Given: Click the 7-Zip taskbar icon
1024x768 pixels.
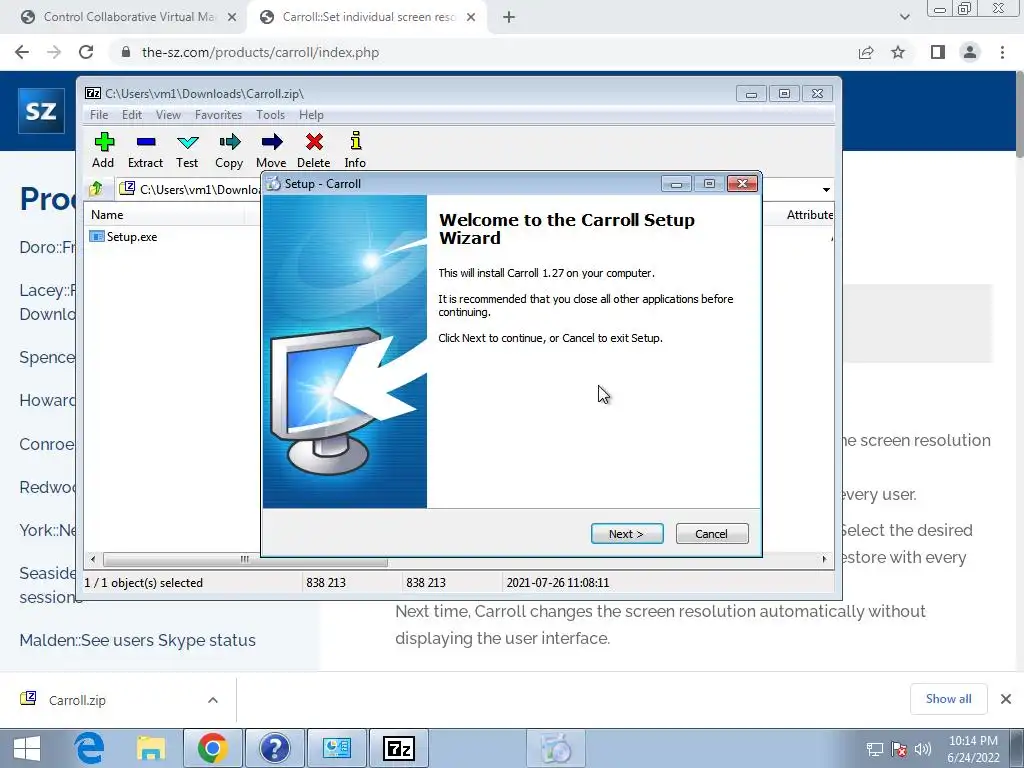Looking at the screenshot, I should (399, 748).
